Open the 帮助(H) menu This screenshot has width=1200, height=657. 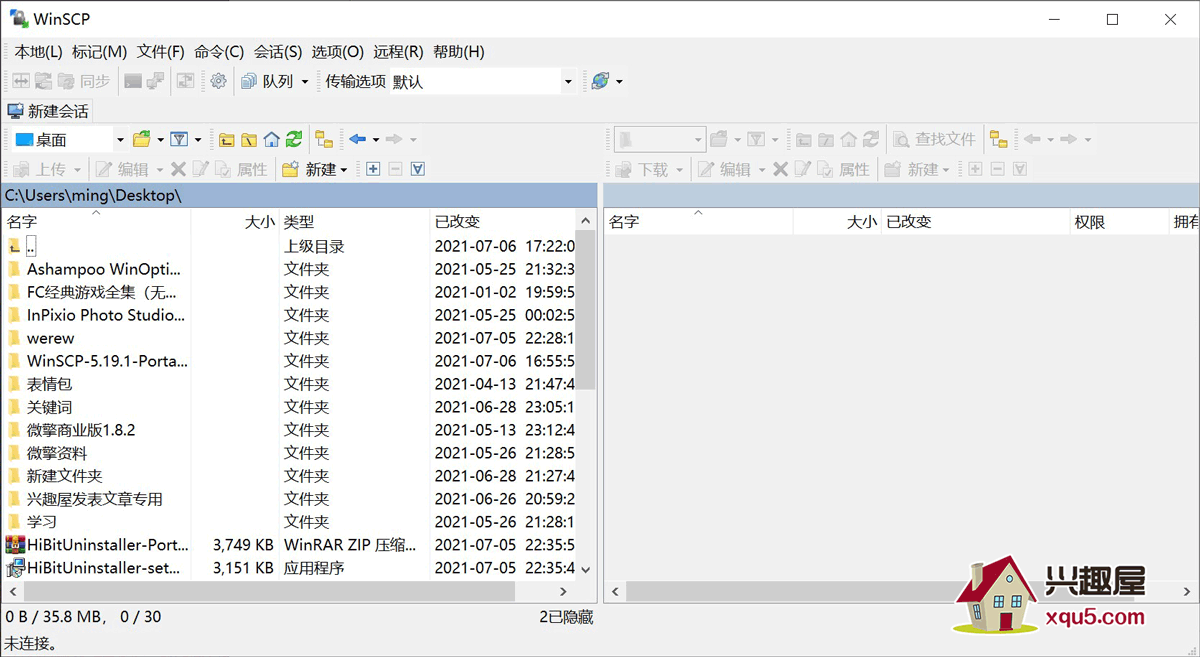click(459, 52)
